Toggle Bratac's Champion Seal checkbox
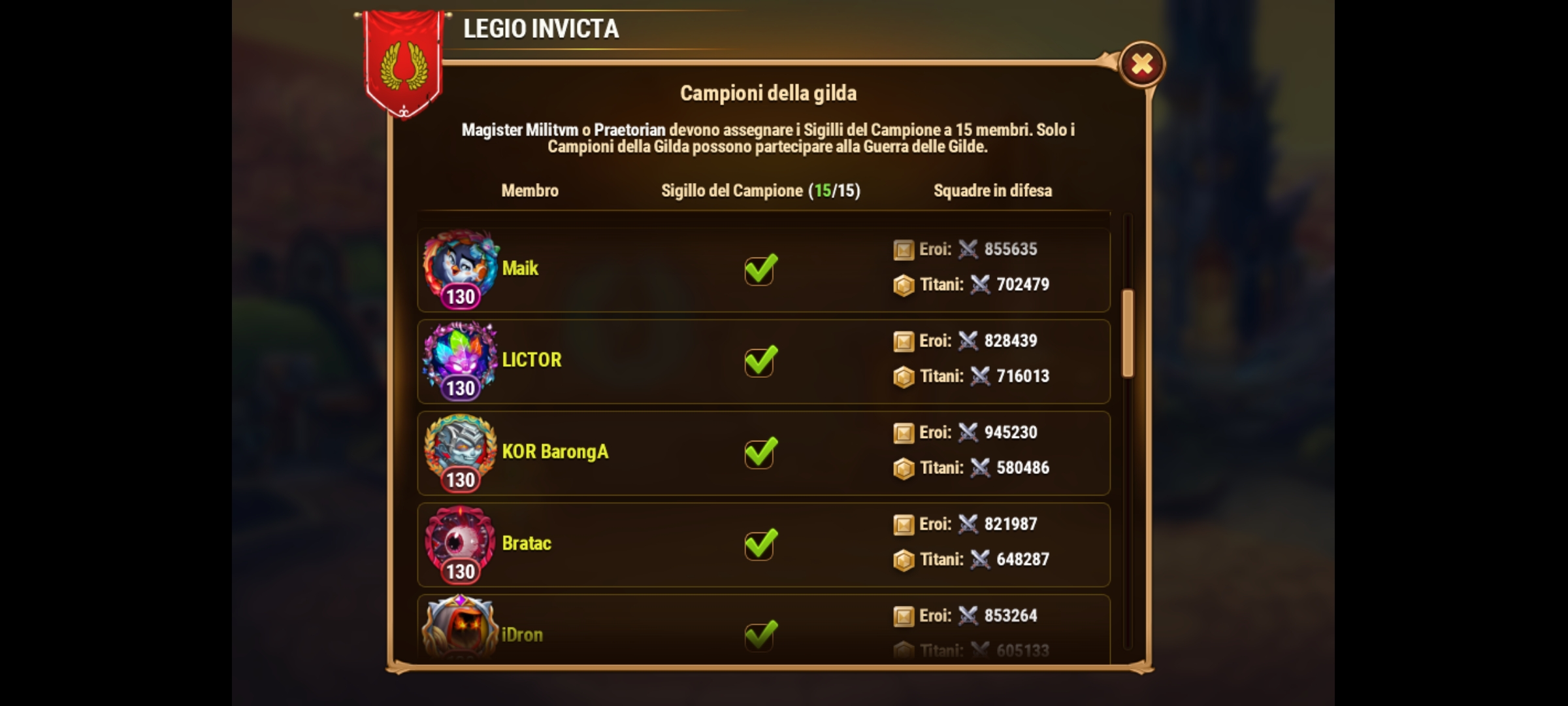Image resolution: width=1568 pixels, height=706 pixels. (x=760, y=543)
